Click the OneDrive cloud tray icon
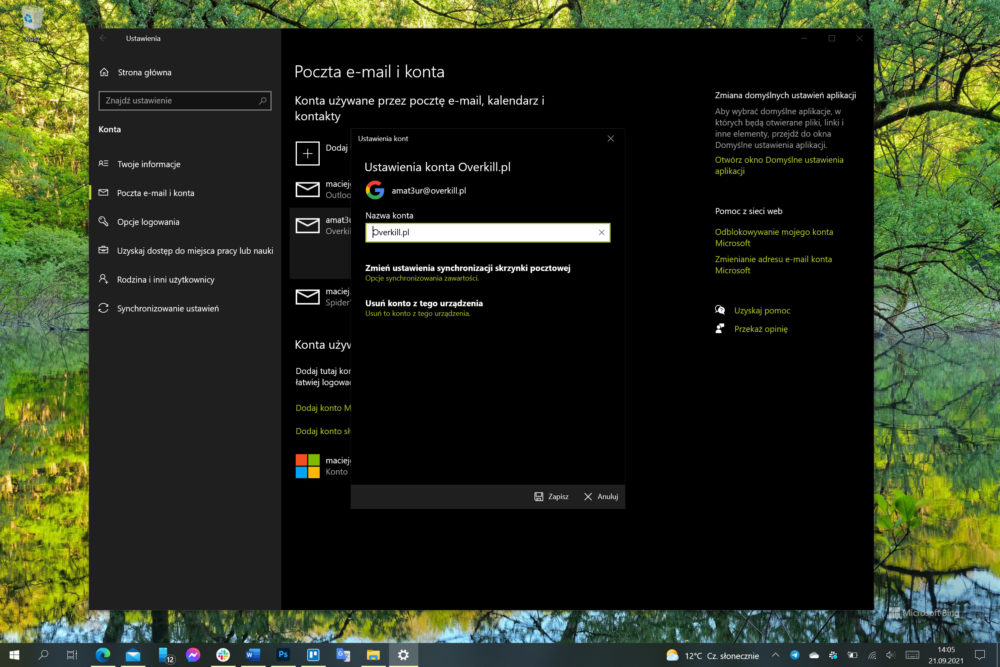This screenshot has height=667, width=1000. [x=814, y=655]
